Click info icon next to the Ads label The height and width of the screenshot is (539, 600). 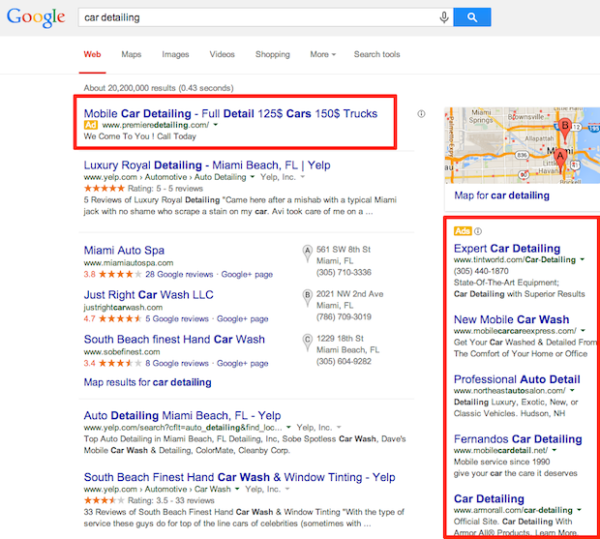478,231
